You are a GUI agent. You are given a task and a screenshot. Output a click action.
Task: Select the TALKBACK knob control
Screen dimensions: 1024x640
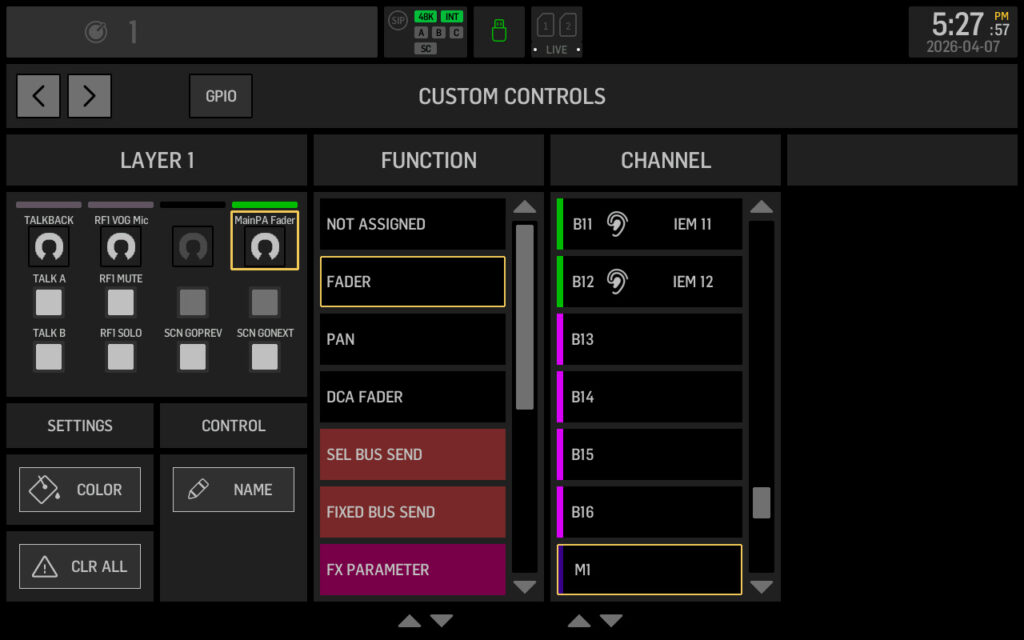point(48,246)
